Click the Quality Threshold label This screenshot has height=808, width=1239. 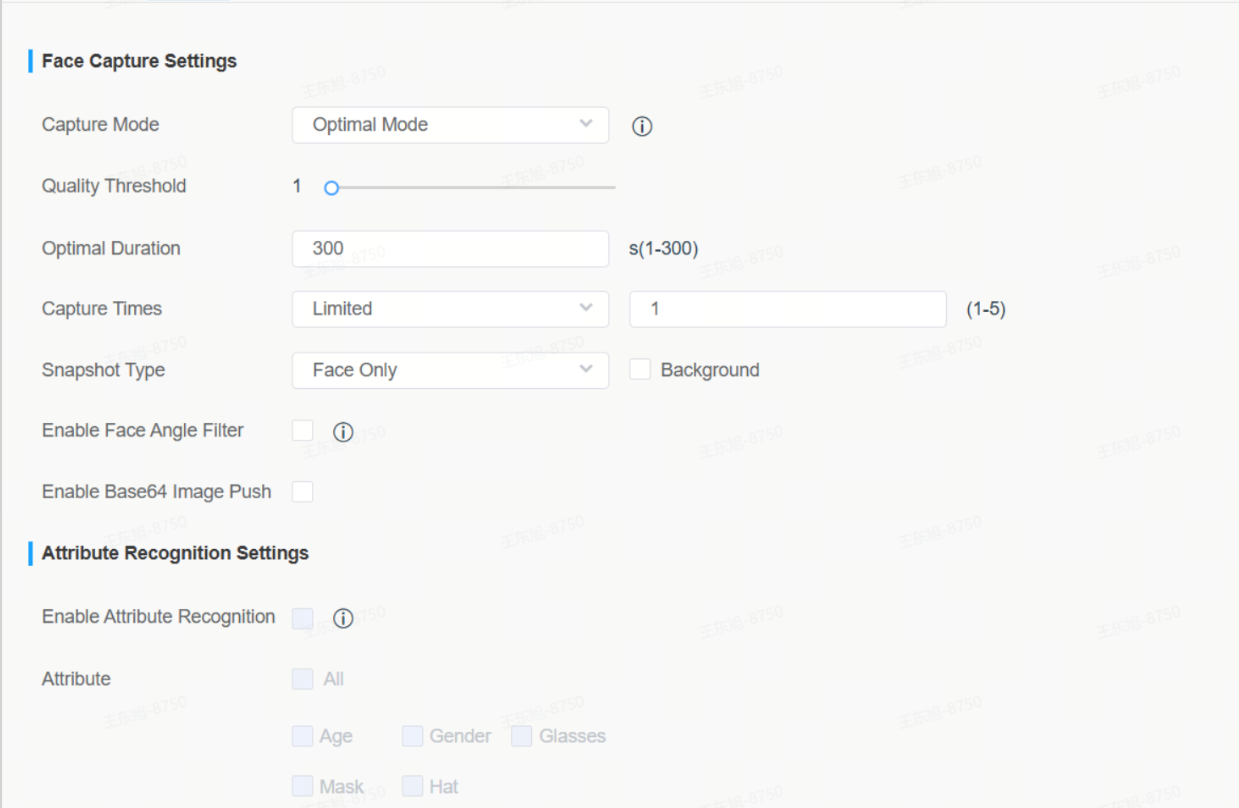click(114, 186)
